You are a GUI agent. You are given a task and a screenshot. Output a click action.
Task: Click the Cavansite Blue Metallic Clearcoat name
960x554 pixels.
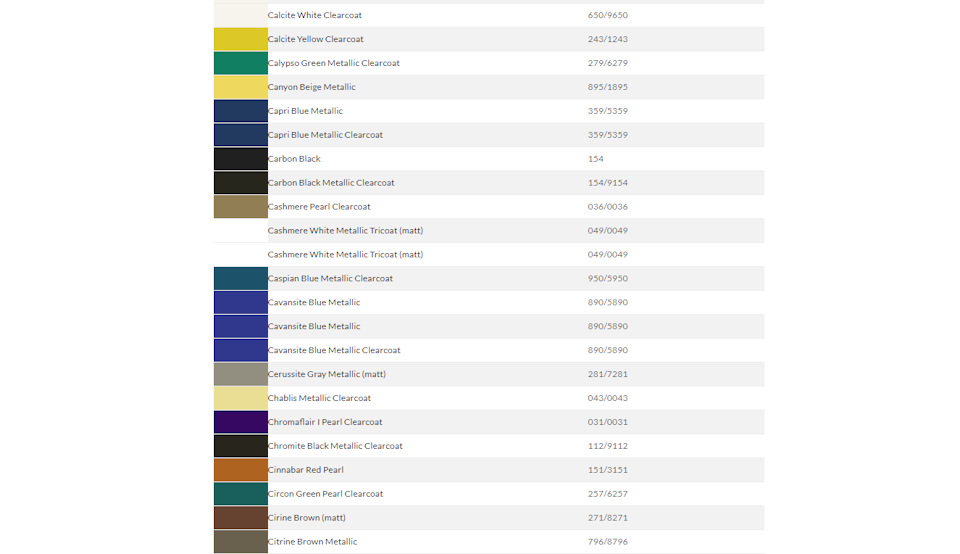[334, 350]
